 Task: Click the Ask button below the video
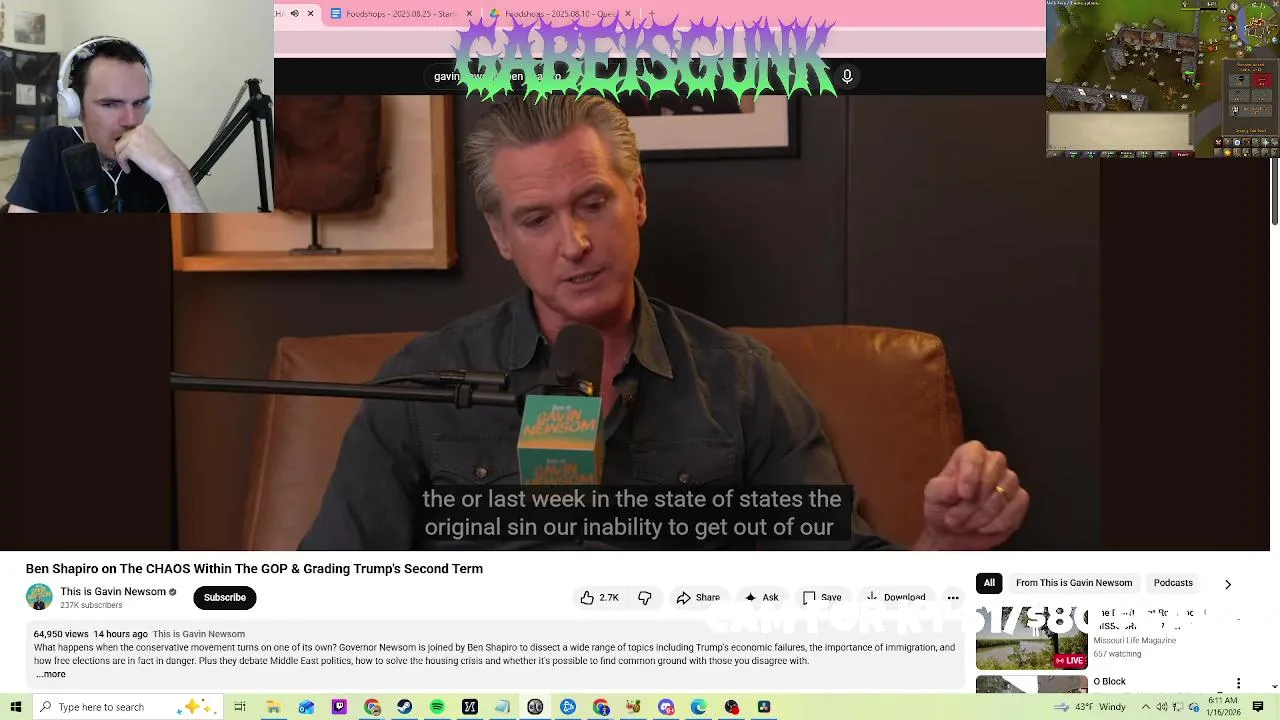[761, 597]
